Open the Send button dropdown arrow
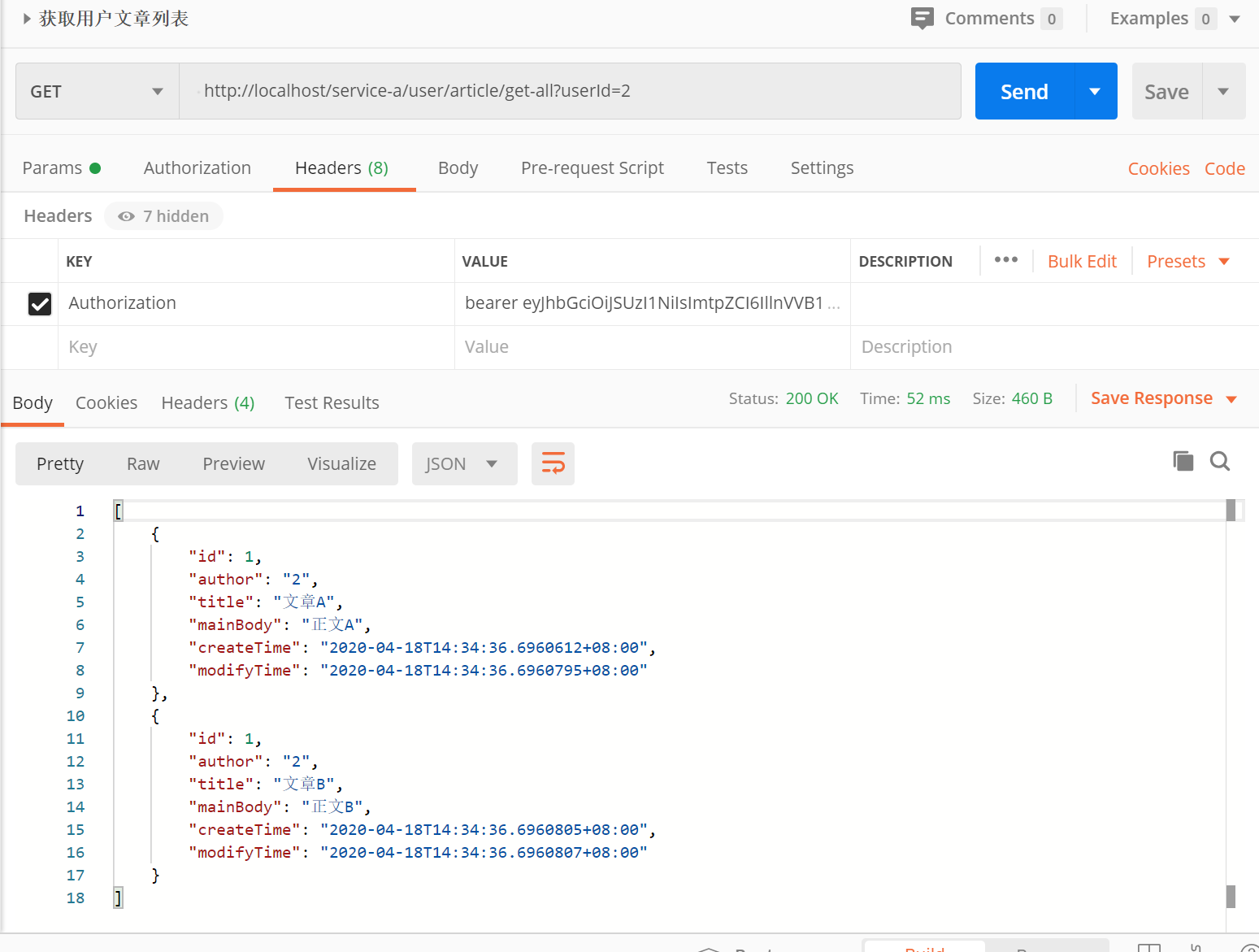The height and width of the screenshot is (952, 1259). pos(1095,91)
